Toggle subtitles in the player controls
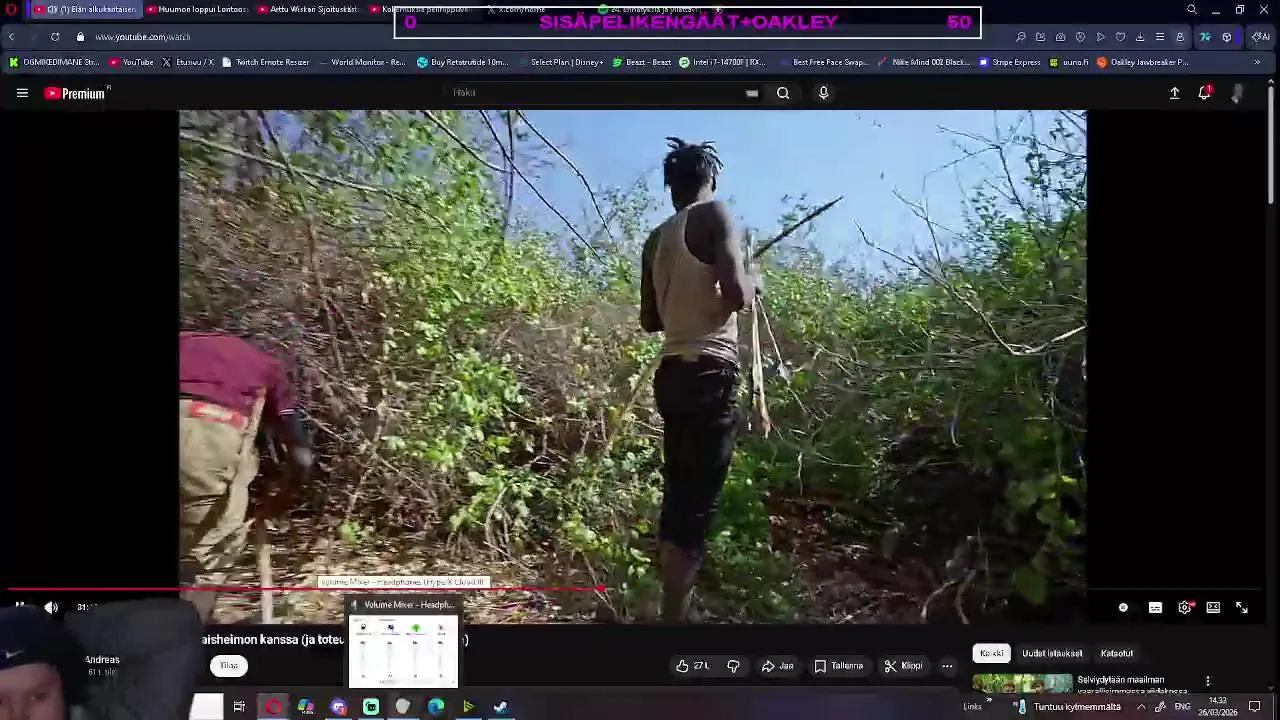Screen dimensions: 1280x720 point(1155,607)
